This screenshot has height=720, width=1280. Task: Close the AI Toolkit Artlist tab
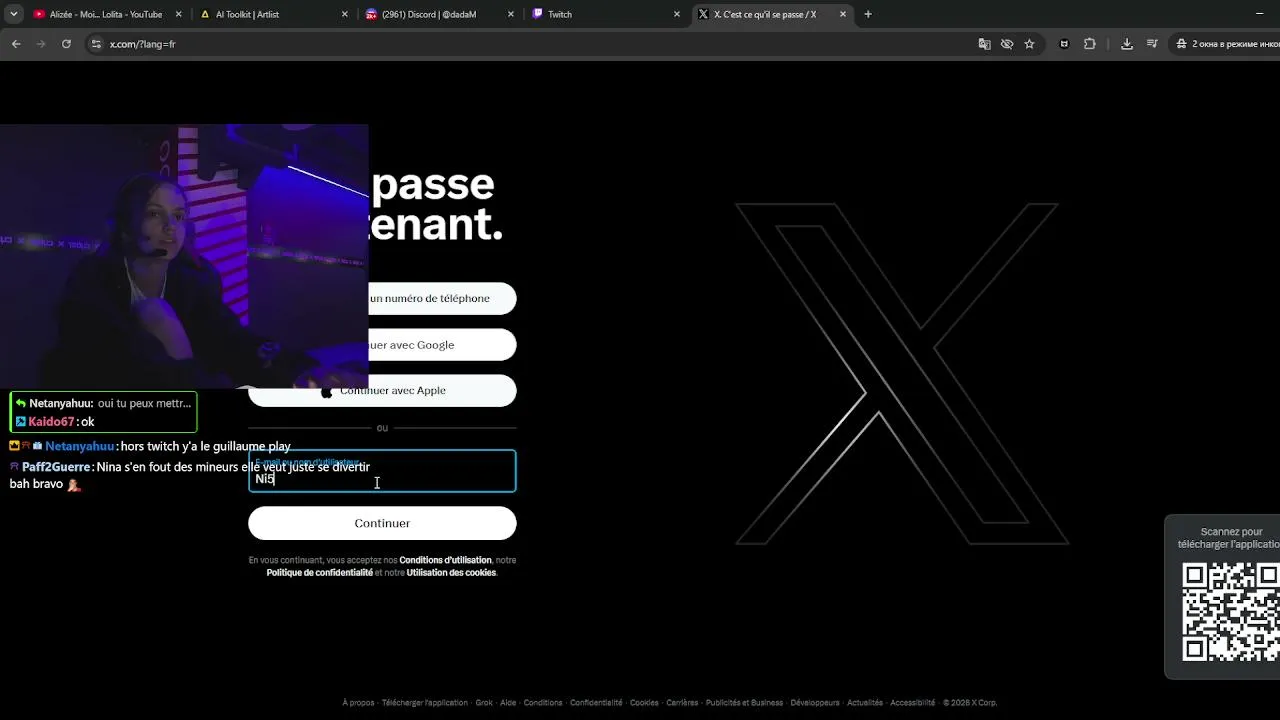(x=344, y=14)
